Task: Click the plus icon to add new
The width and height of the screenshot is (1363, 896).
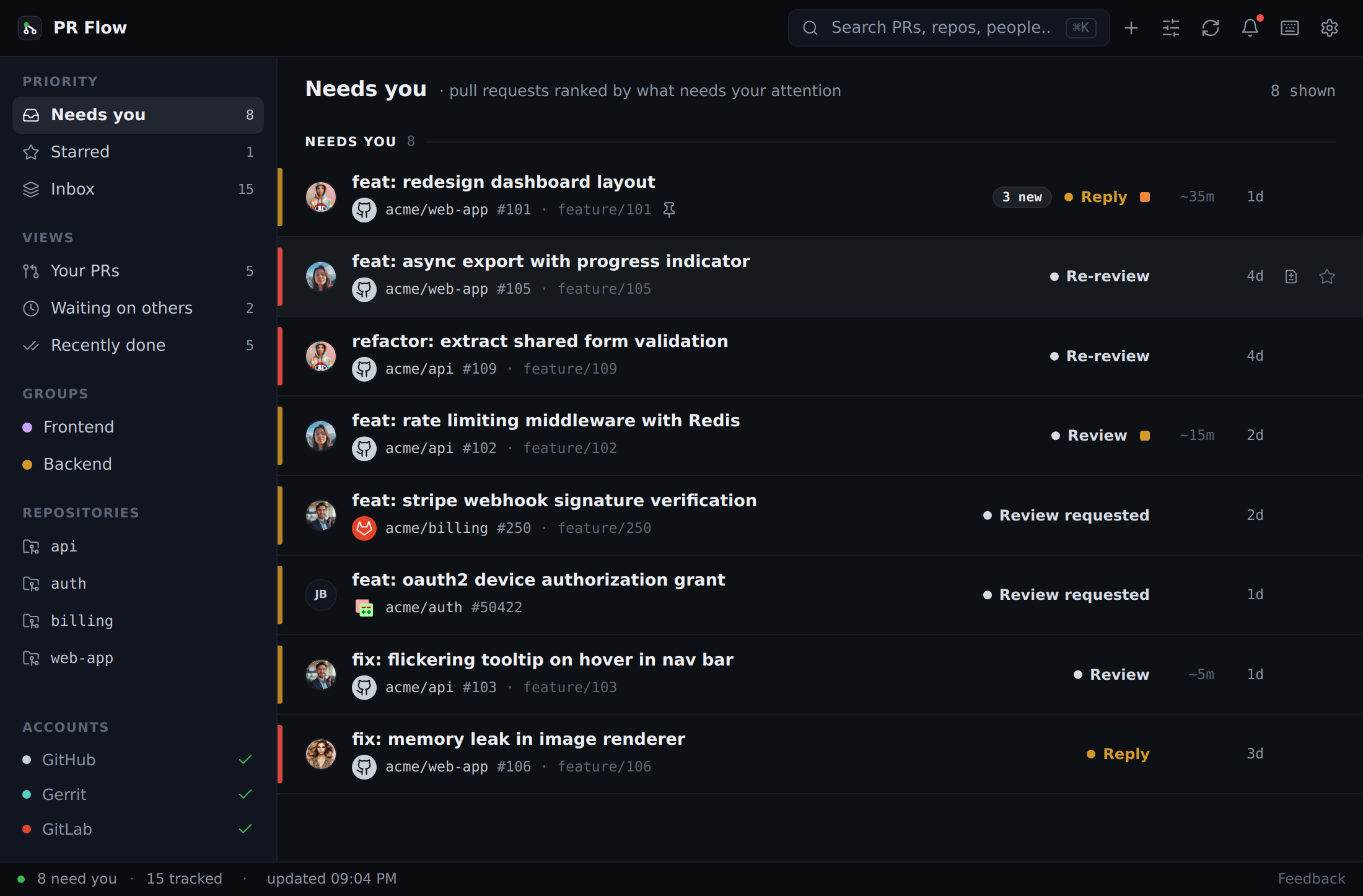Action: pos(1131,28)
